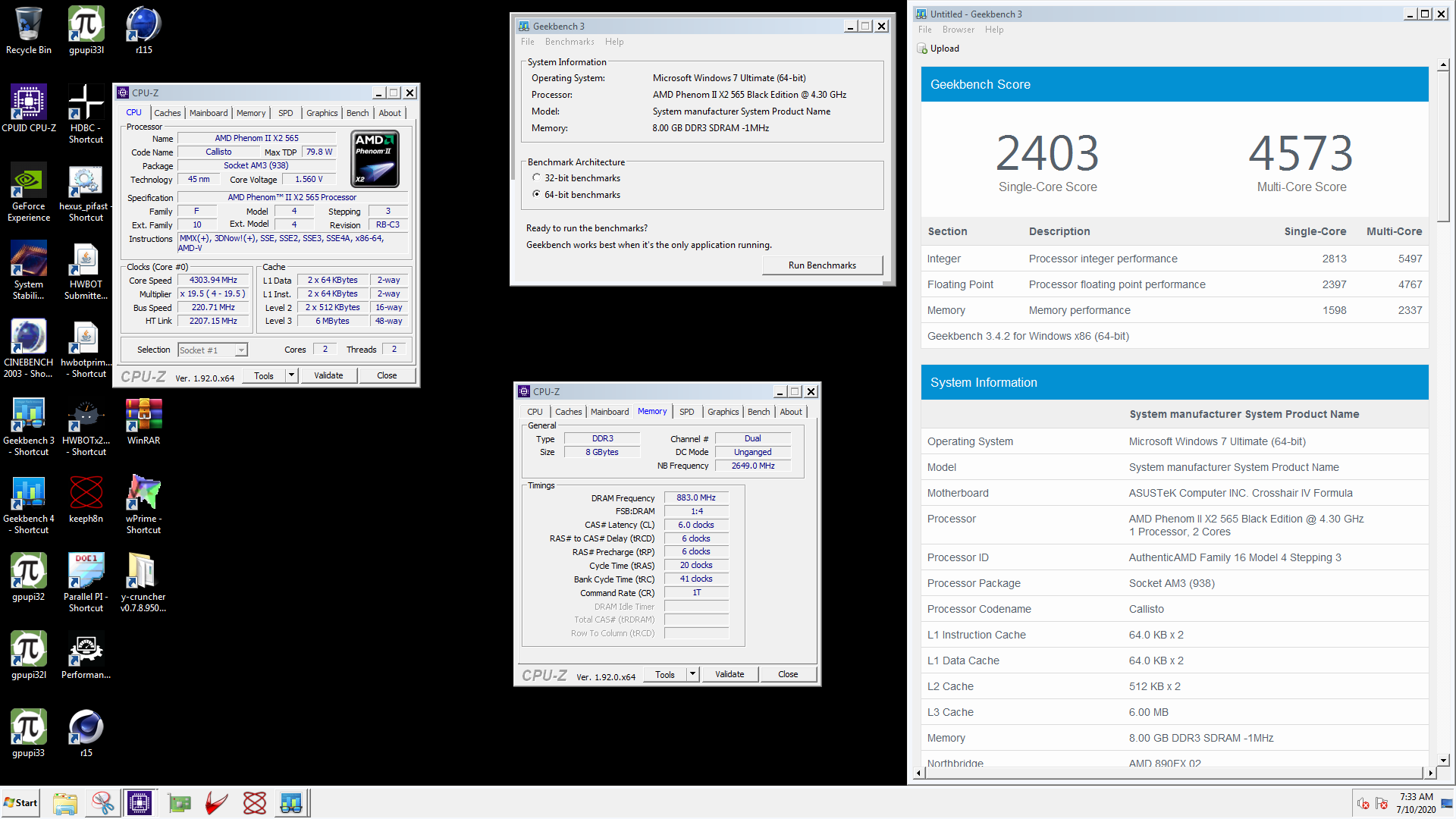Click right arrow of horizontal scrollbar
The height and width of the screenshot is (819, 1456).
[x=1430, y=773]
